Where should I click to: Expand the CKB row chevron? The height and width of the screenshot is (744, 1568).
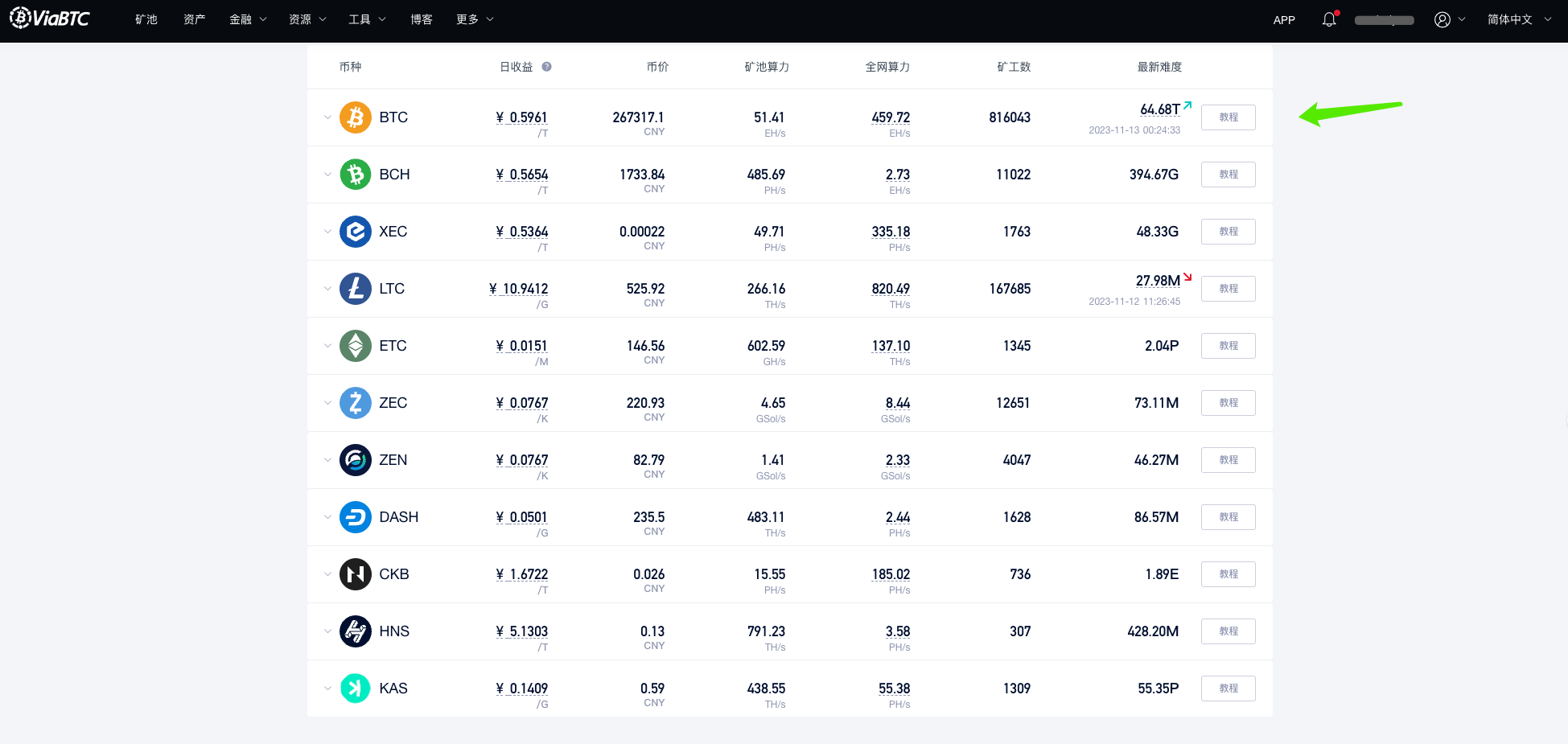coord(327,574)
